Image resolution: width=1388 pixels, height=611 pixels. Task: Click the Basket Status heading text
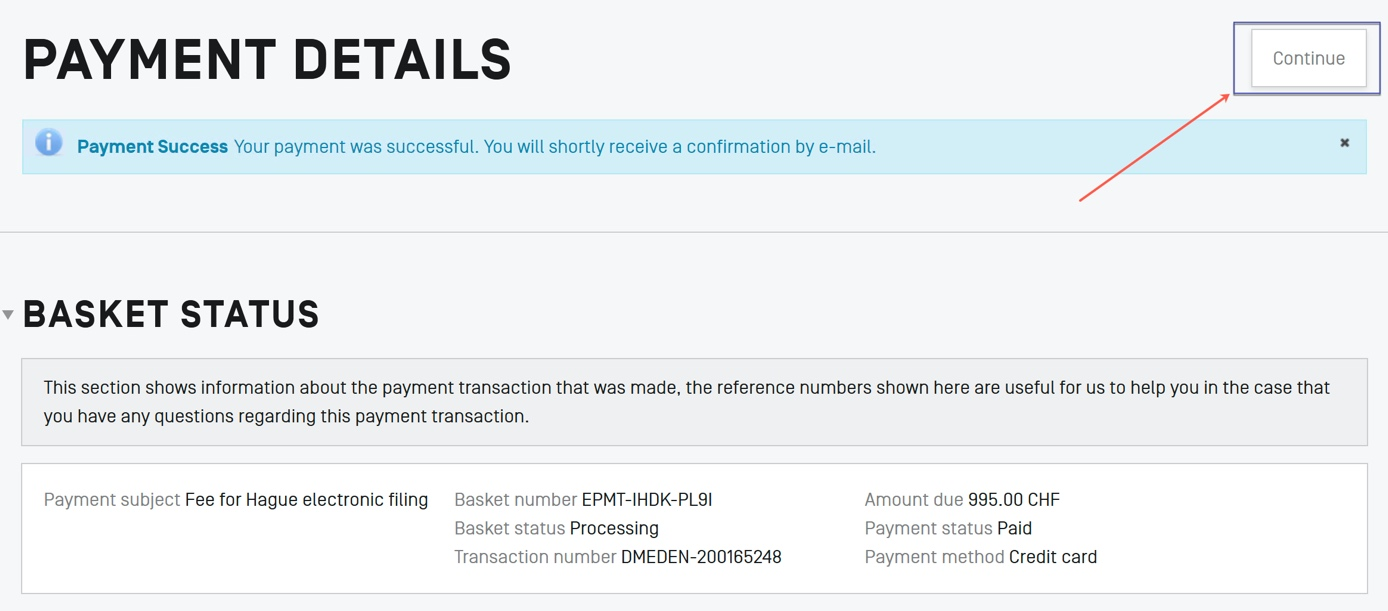coord(171,315)
